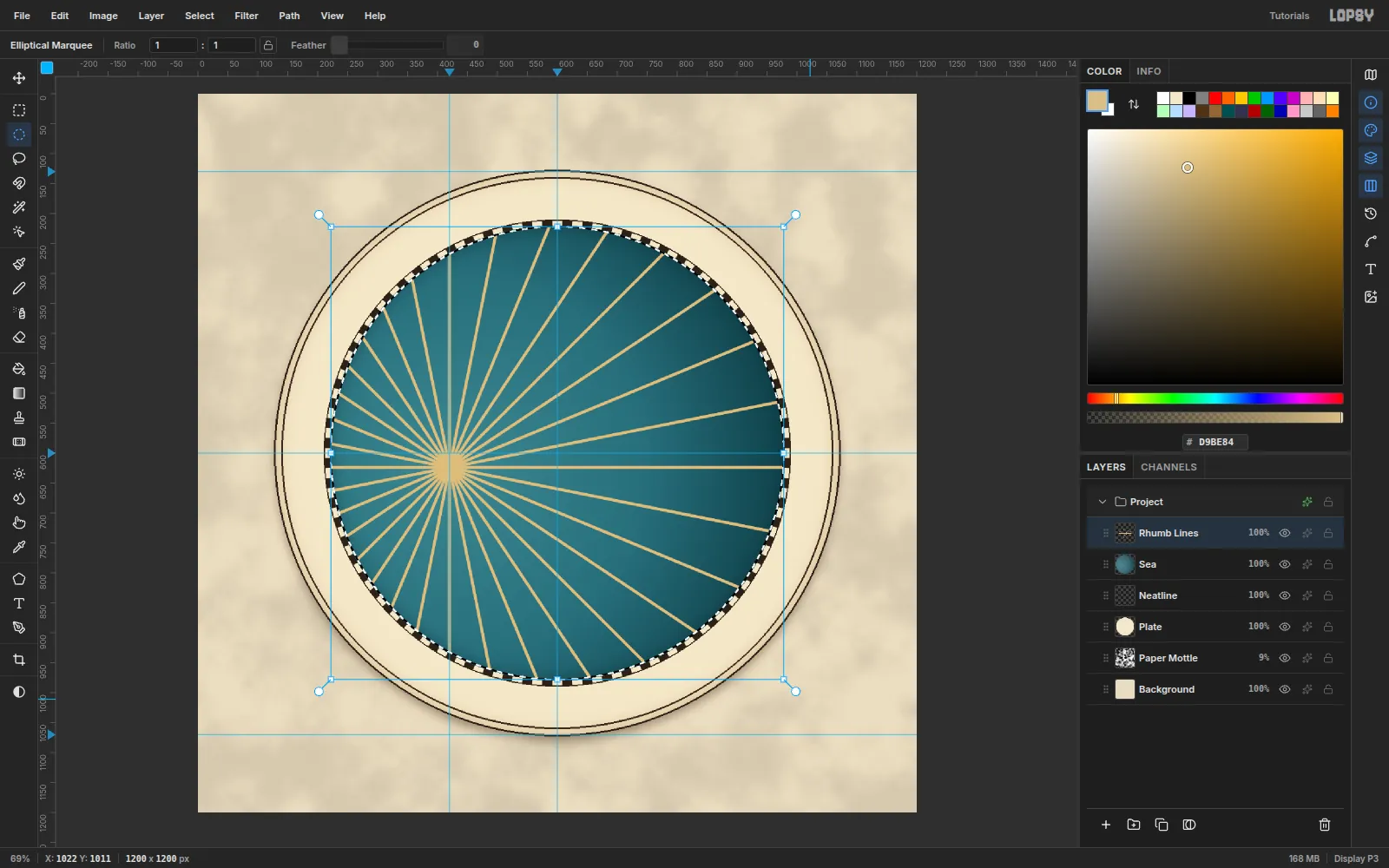Switch to the Channels tab
Viewport: 1389px width, 868px height.
pyautogui.click(x=1168, y=467)
